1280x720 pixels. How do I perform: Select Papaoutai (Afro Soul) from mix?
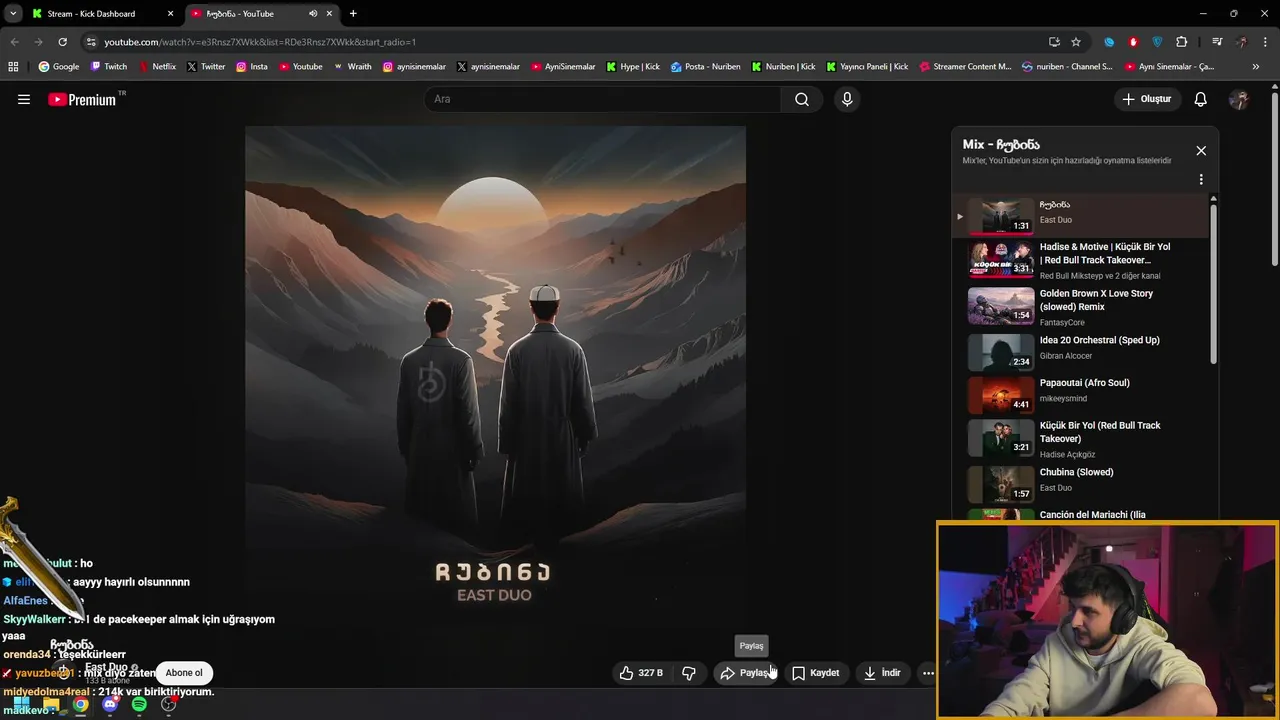1080,394
